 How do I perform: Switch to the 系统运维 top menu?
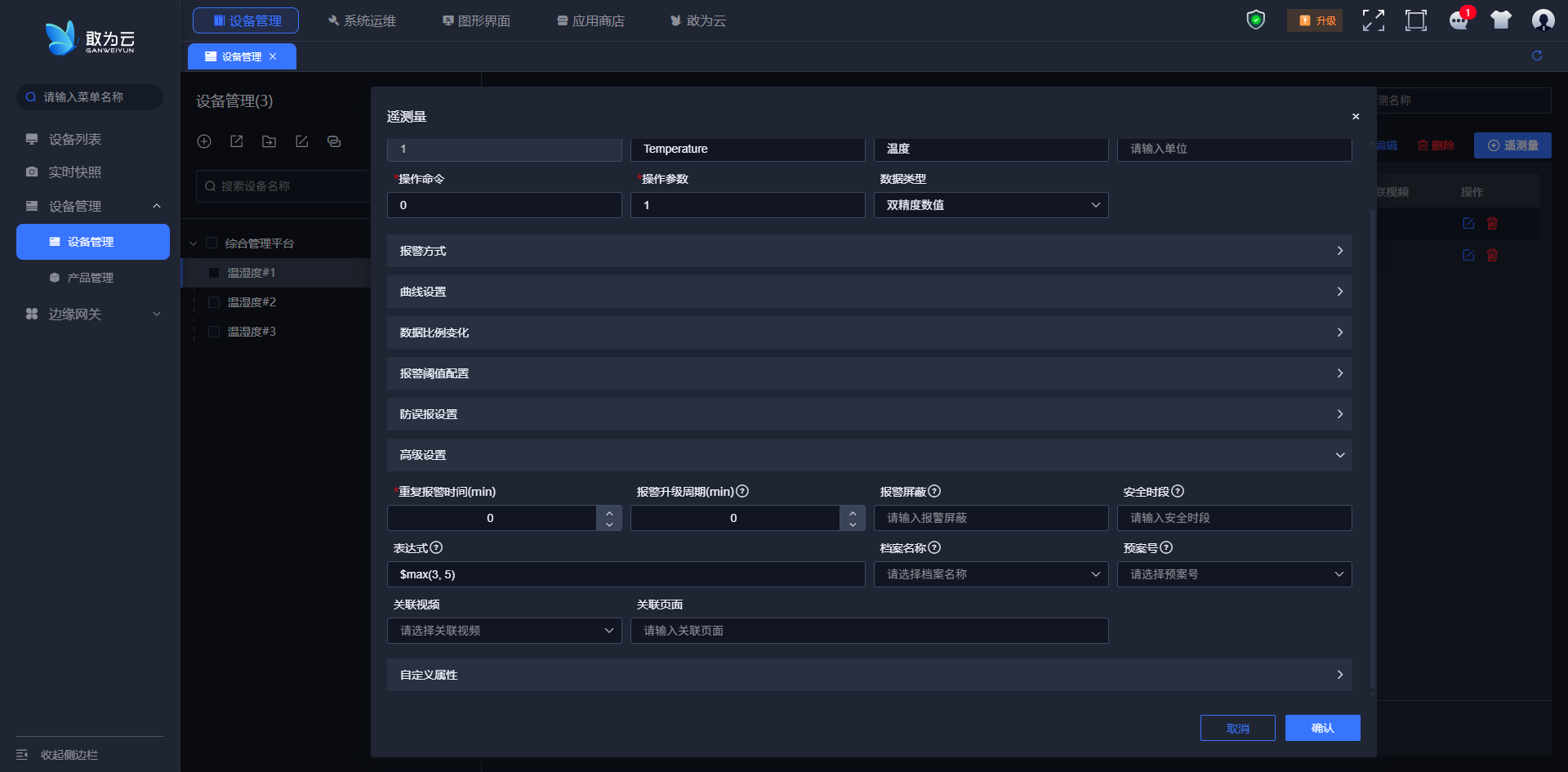[x=361, y=20]
